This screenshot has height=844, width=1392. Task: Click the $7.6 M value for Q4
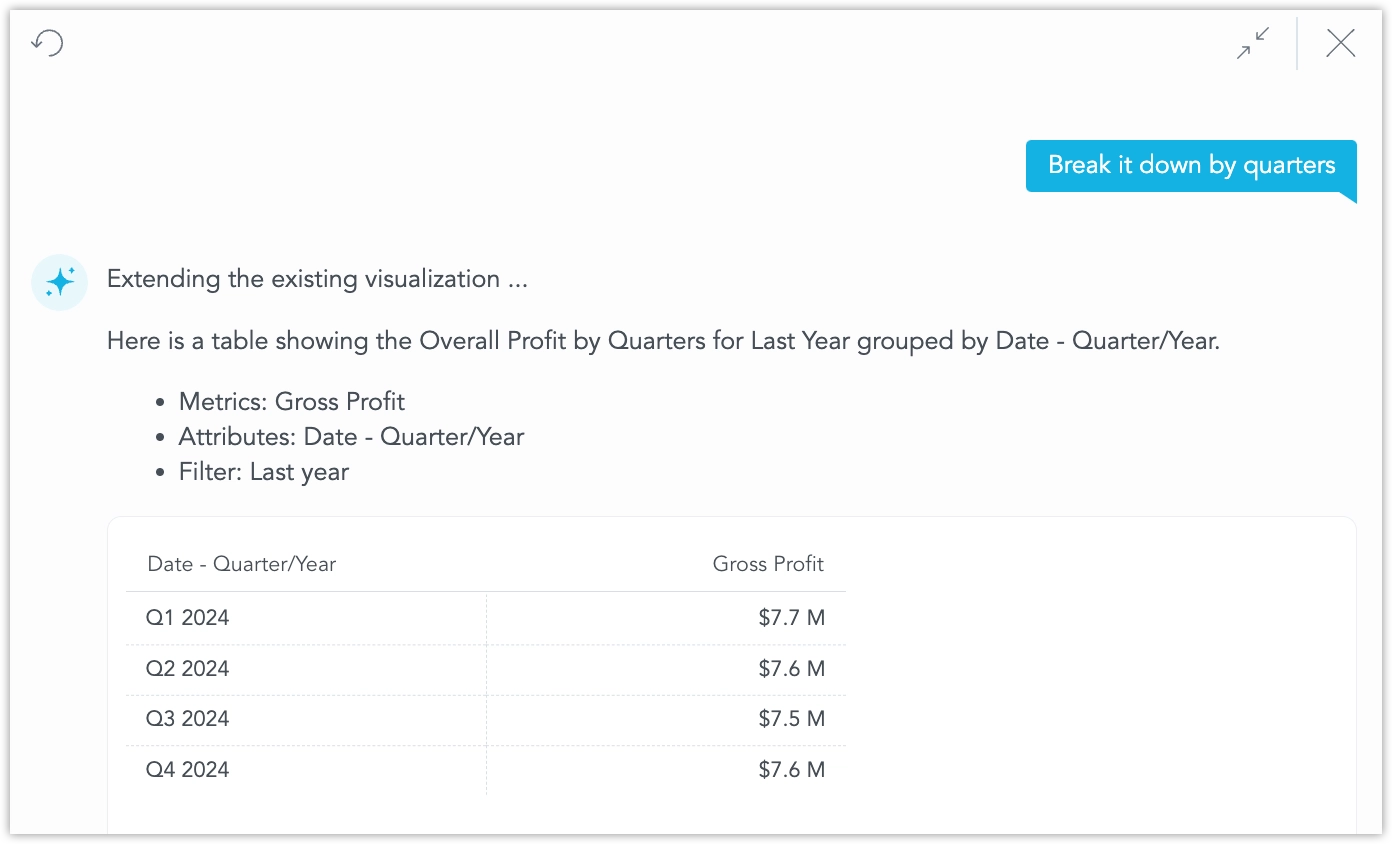pos(791,770)
